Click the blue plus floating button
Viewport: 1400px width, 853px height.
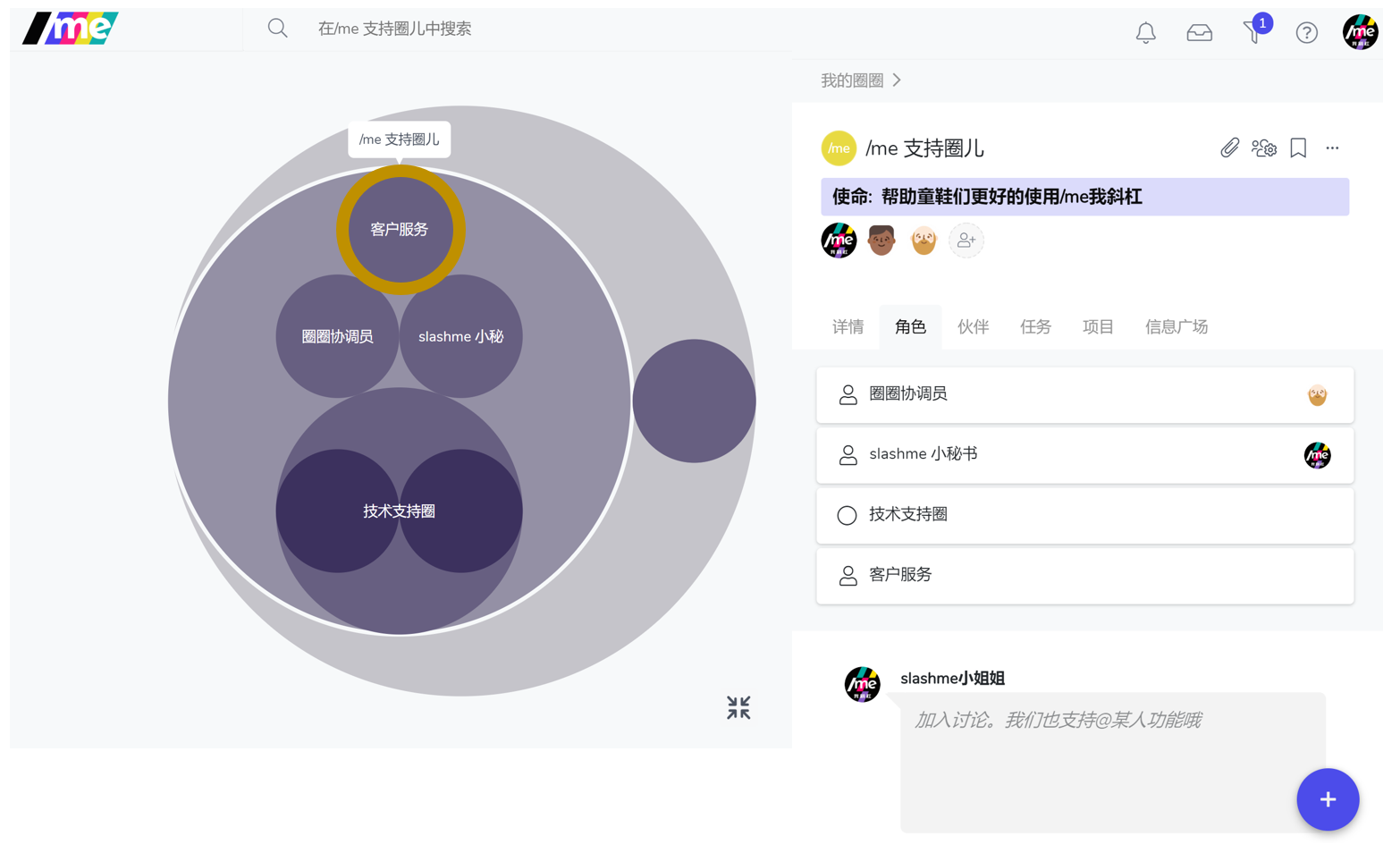click(x=1328, y=799)
